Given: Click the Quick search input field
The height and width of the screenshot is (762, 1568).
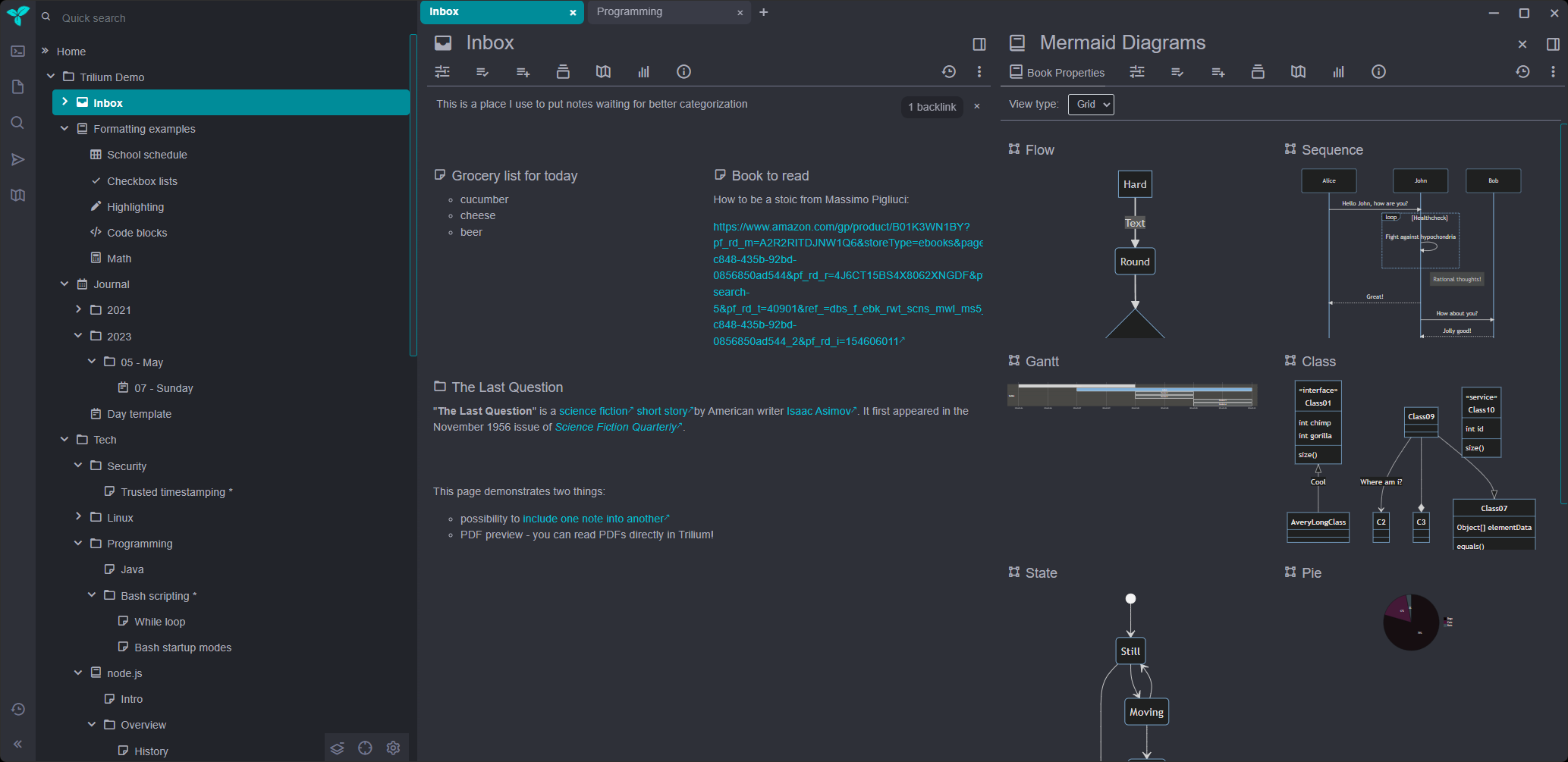Looking at the screenshot, I should pyautogui.click(x=228, y=17).
